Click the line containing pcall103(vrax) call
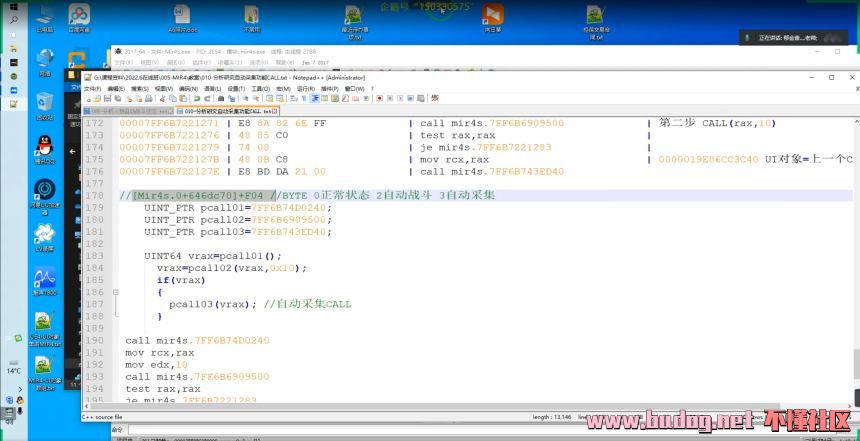This screenshot has width=860, height=441. click(260, 303)
